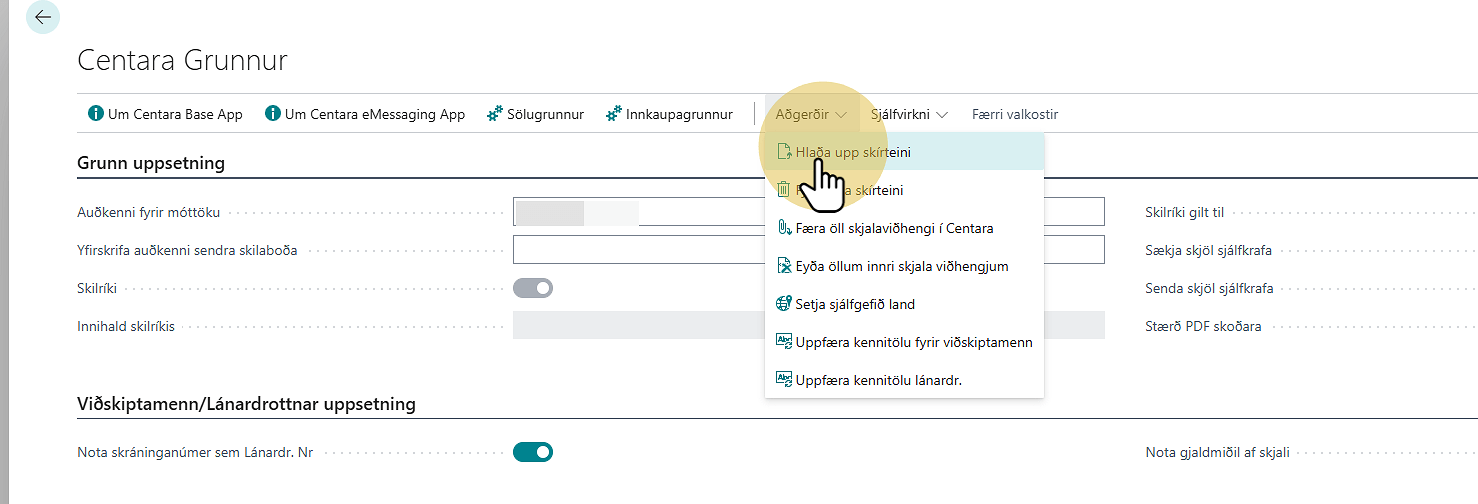
Task: Choose Uppfæra kennitölu fyrir viðskiptamenn
Action: tap(904, 342)
